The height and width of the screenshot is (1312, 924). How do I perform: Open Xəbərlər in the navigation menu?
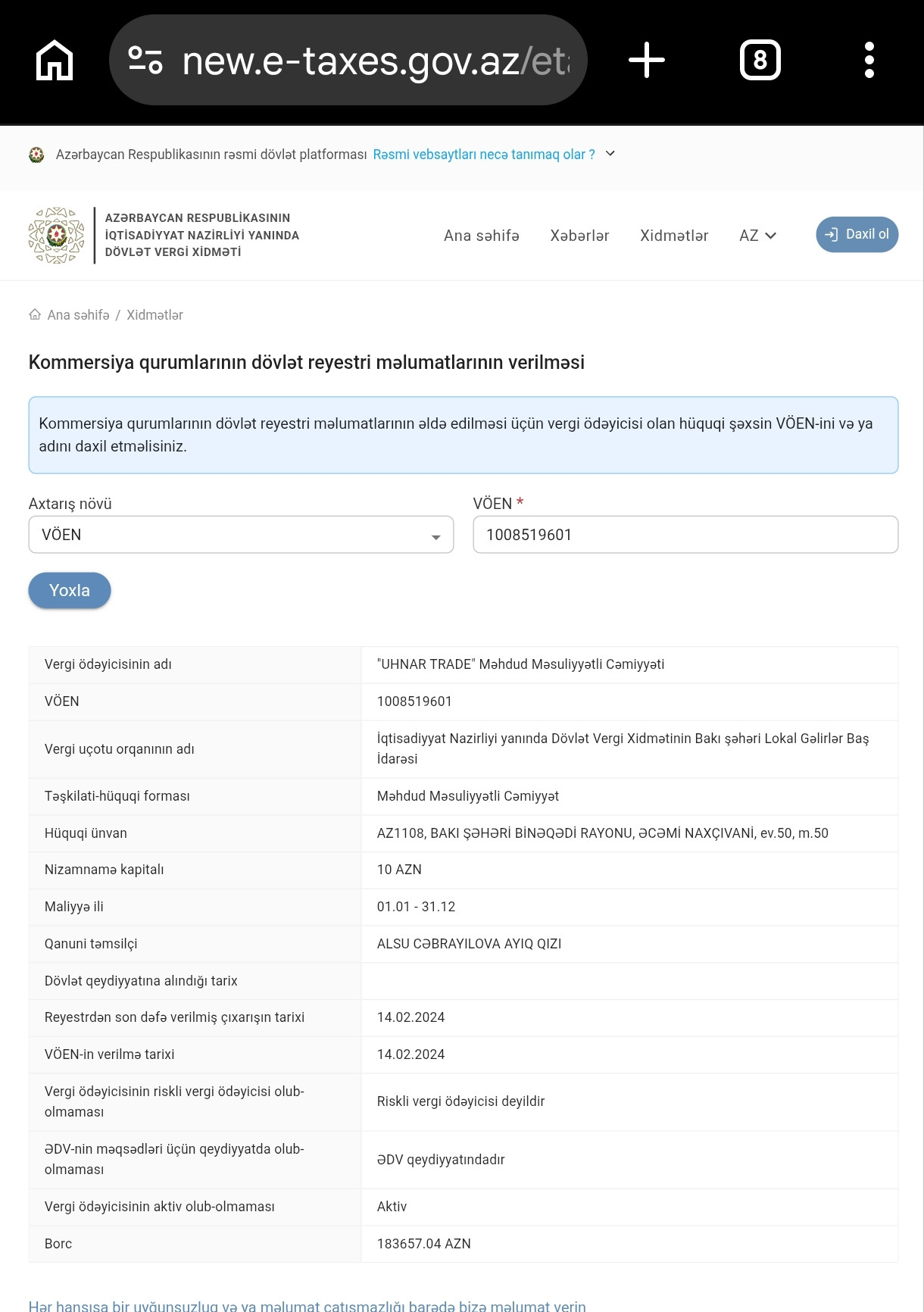pyautogui.click(x=579, y=236)
